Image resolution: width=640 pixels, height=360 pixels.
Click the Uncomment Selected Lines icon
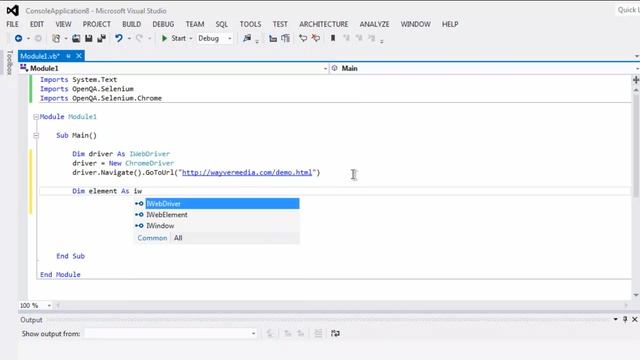[x=286, y=38]
